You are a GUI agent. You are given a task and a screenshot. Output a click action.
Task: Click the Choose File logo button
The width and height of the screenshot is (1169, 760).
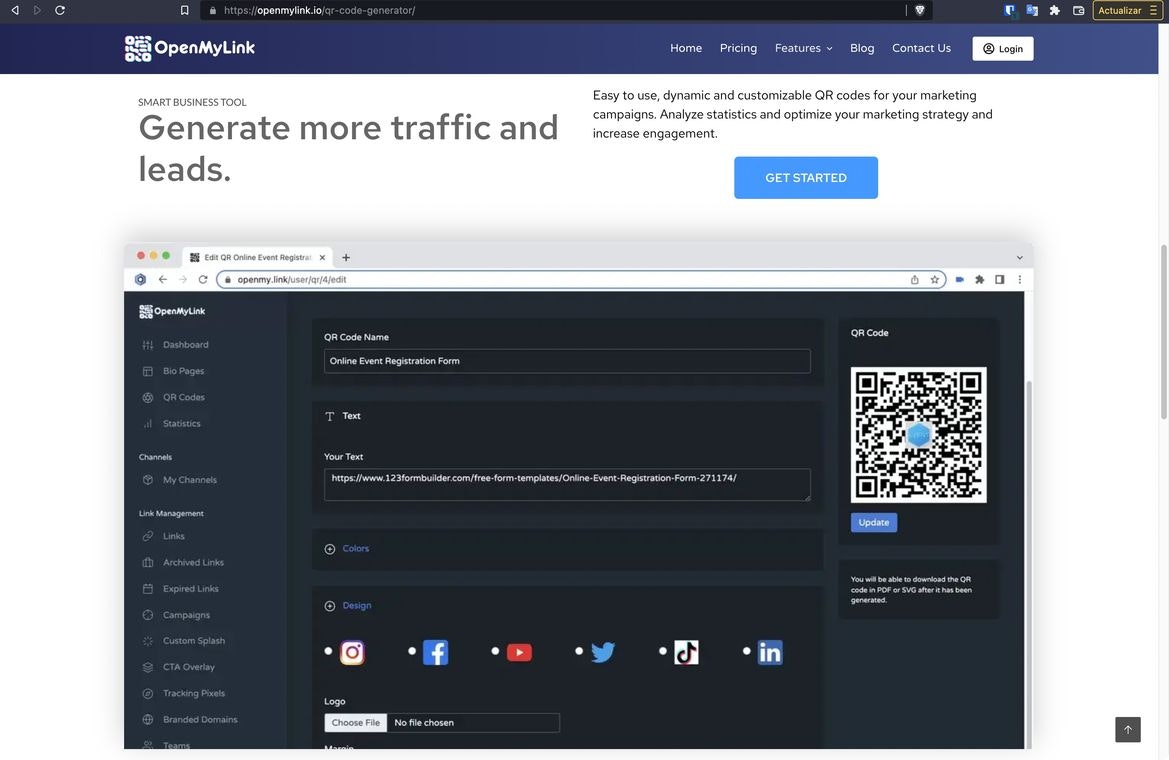[x=356, y=723]
